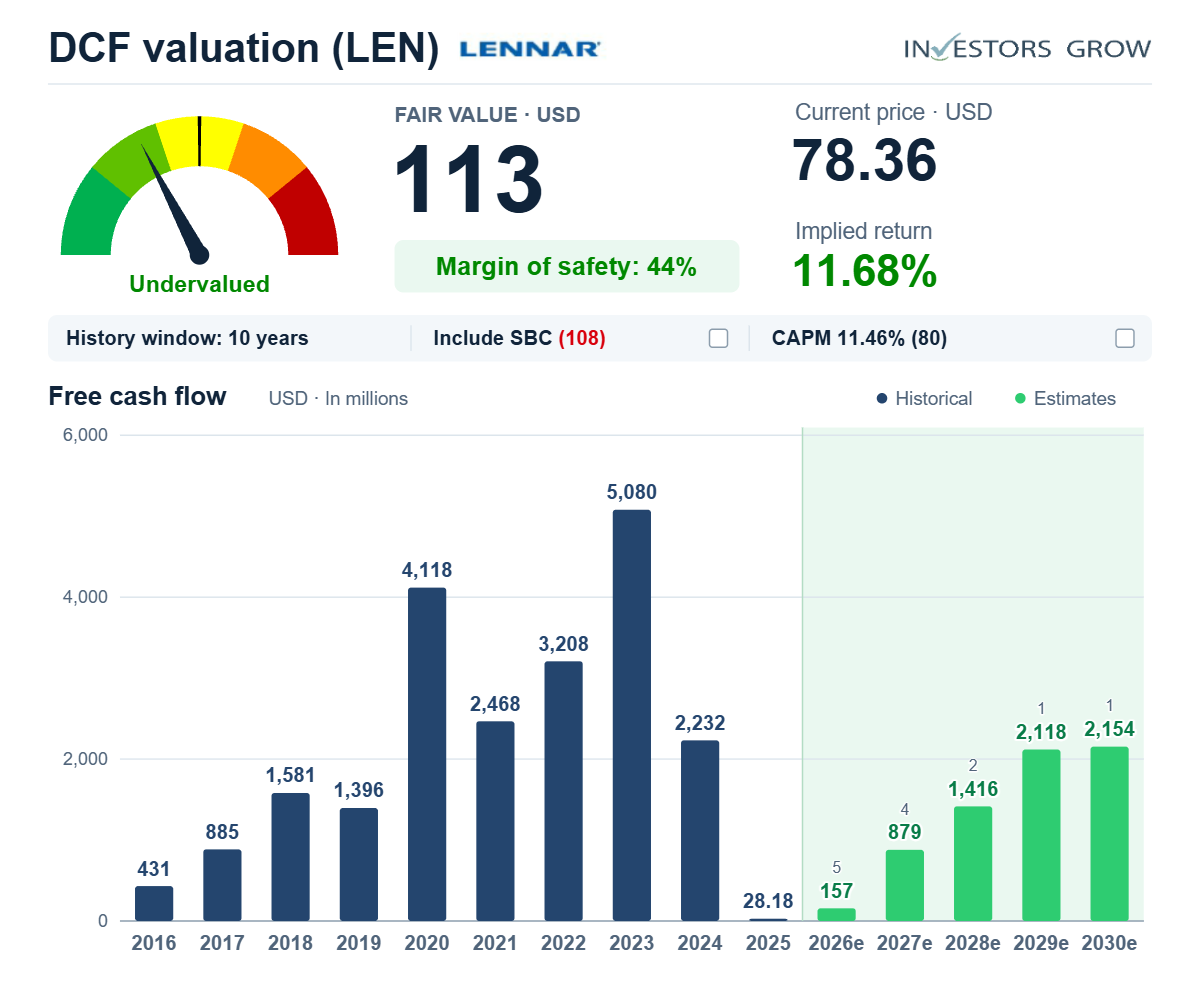
Task: Click the 2023 bar valued 5,080
Action: (x=631, y=715)
